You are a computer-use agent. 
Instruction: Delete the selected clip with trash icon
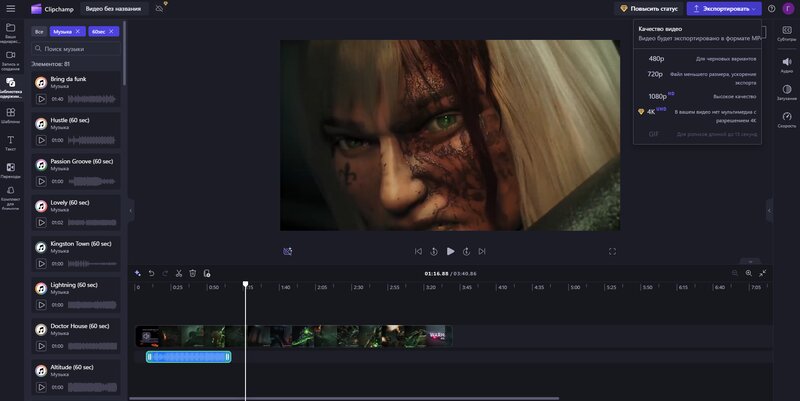pyautogui.click(x=193, y=273)
